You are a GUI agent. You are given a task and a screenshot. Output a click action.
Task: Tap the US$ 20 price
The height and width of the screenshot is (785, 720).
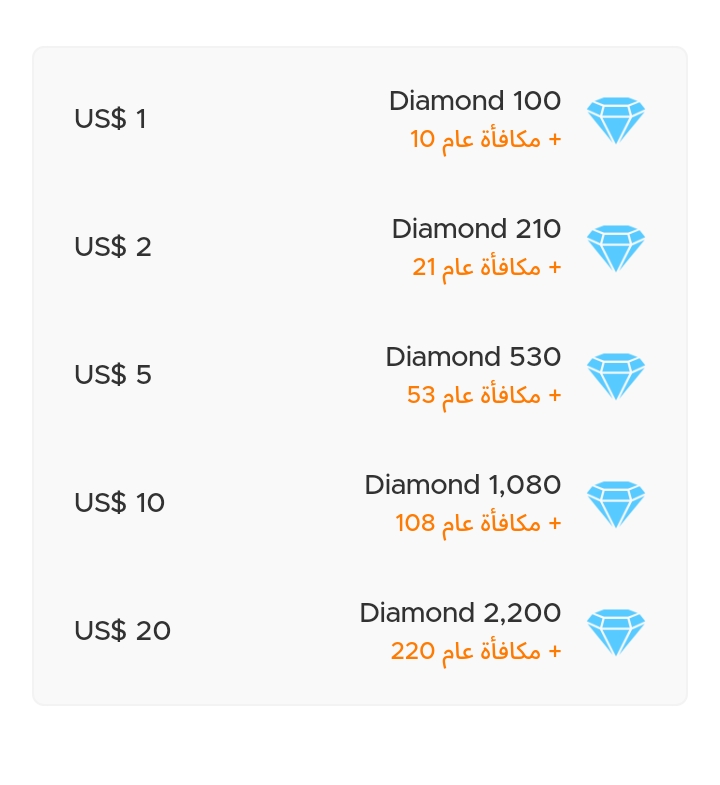pyautogui.click(x=122, y=631)
